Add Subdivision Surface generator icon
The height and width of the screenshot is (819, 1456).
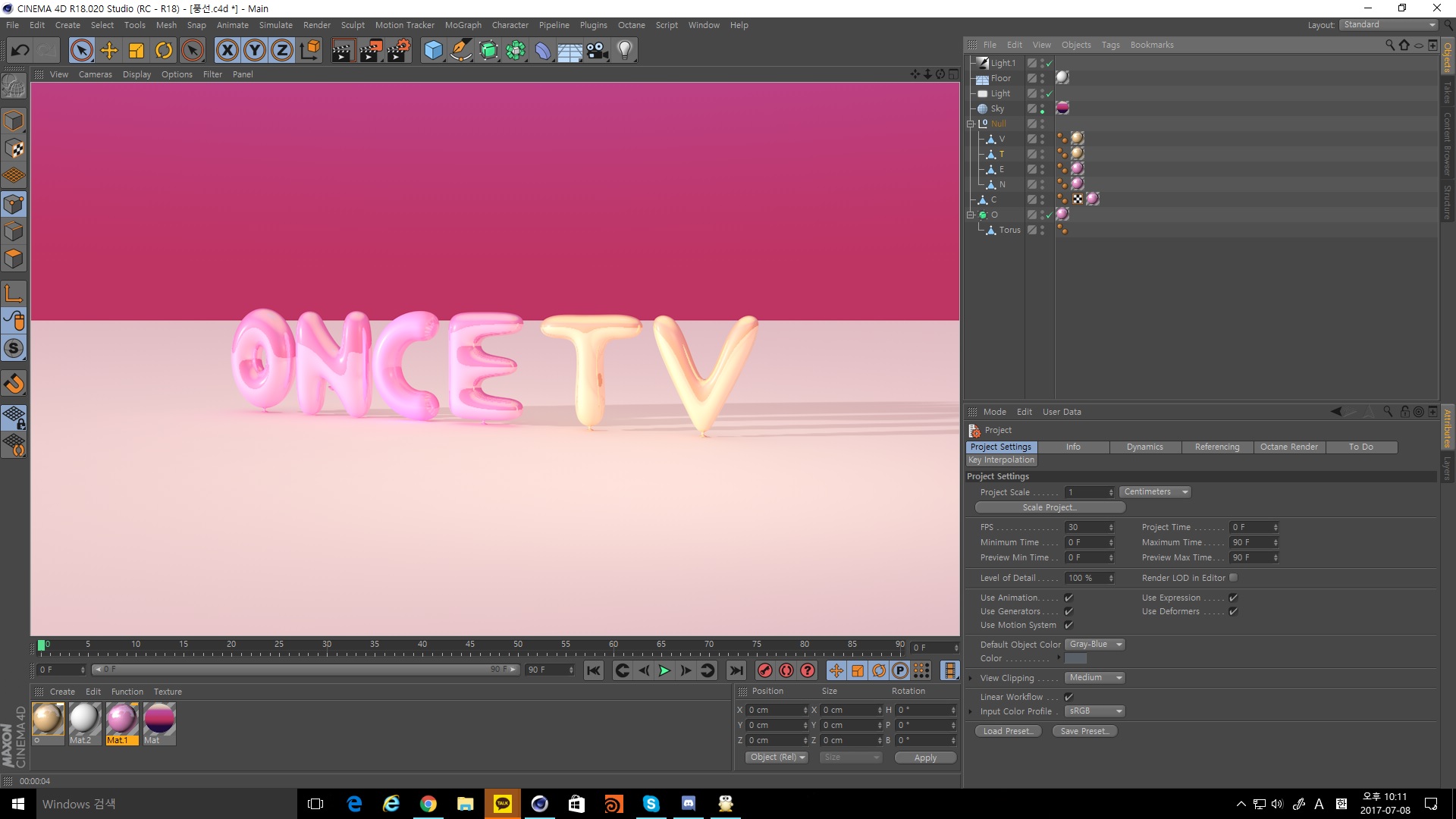point(488,51)
